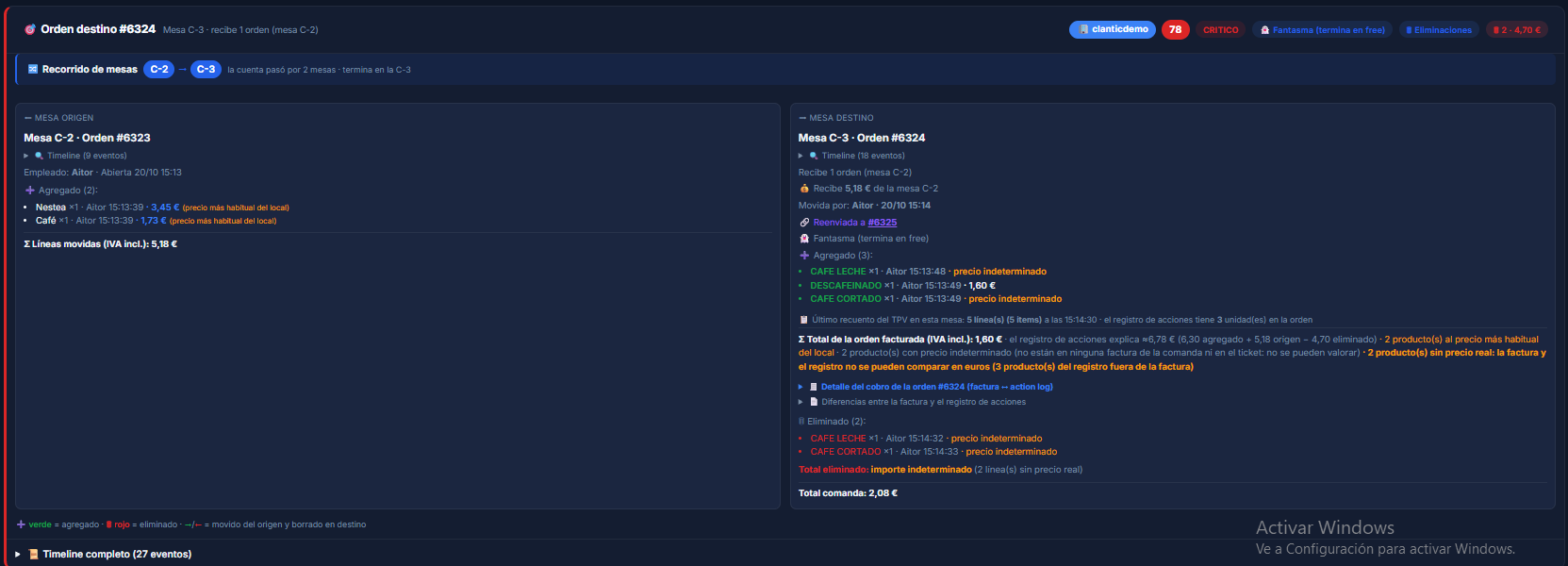Image resolution: width=1568 pixels, height=566 pixels.
Task: Click the receipt icon beside Último recuento del TPV
Action: click(x=804, y=320)
